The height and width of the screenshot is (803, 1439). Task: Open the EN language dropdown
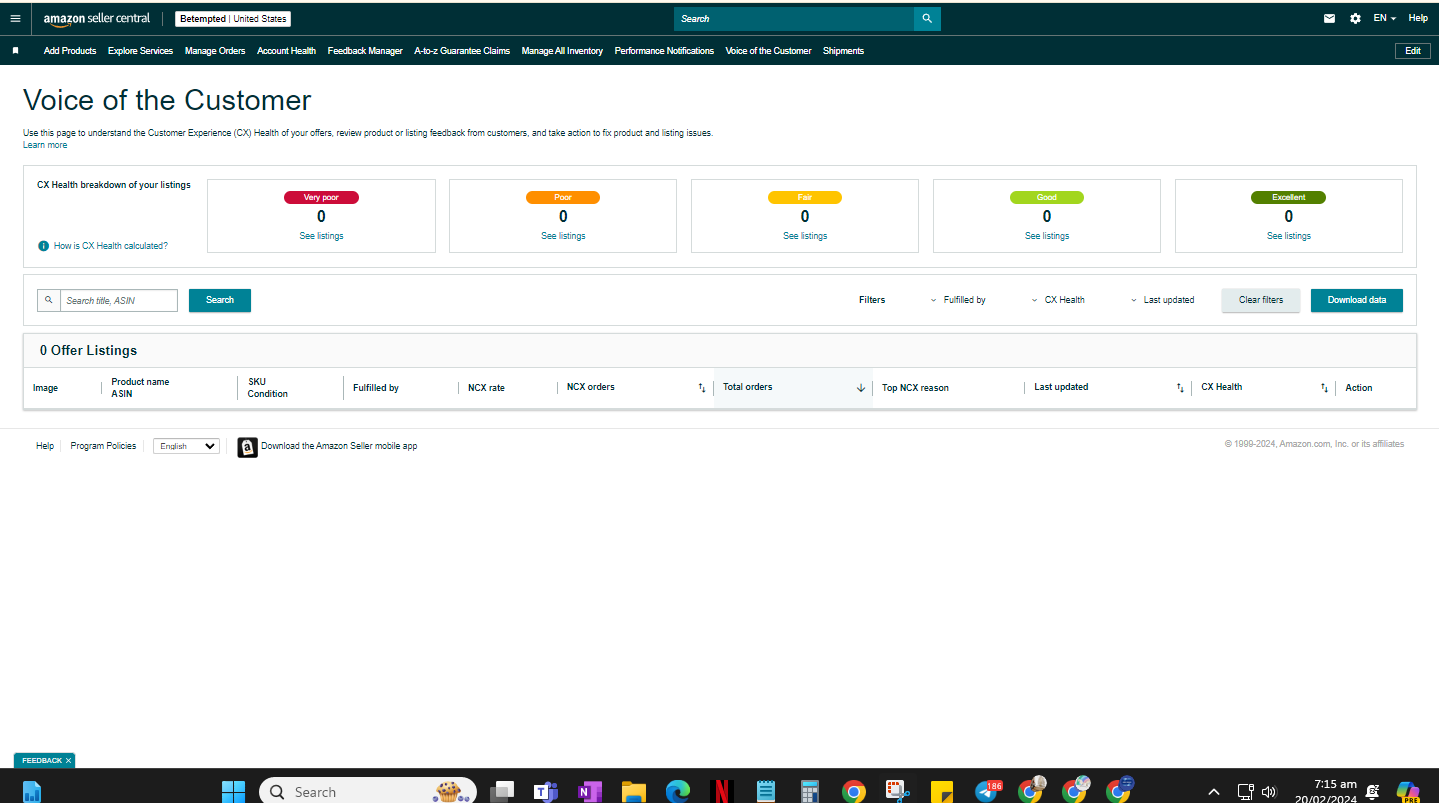pyautogui.click(x=1384, y=18)
